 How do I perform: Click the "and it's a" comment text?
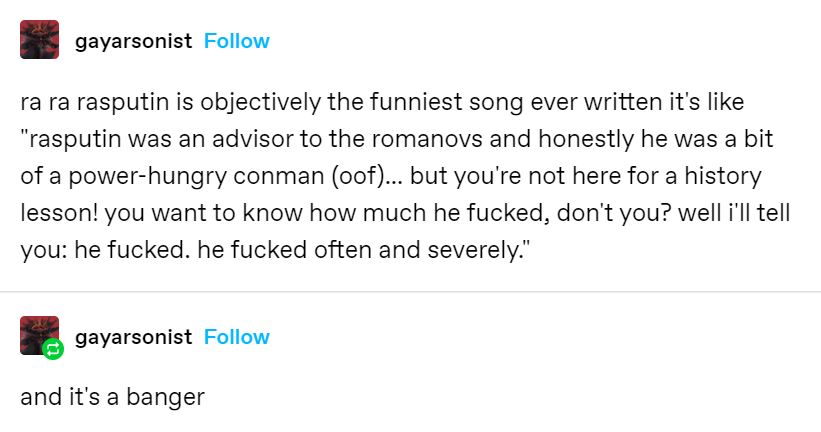click(70, 397)
